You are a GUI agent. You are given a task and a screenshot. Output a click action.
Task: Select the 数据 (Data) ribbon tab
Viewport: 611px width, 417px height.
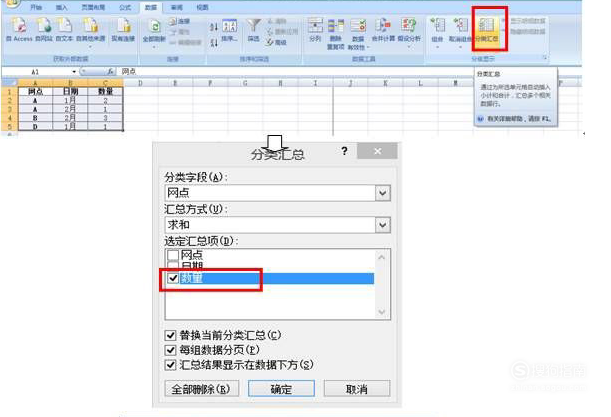pyautogui.click(x=151, y=7)
